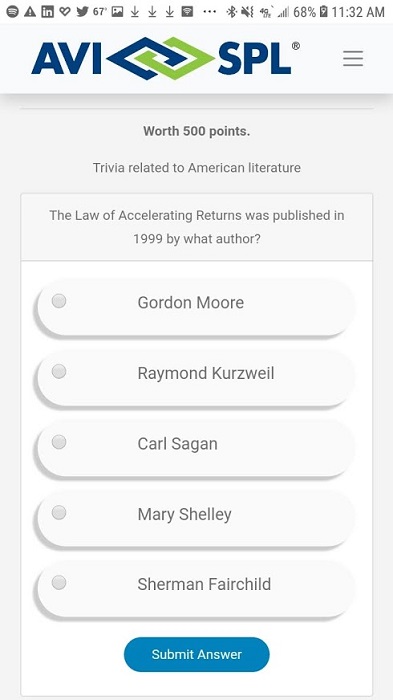Image resolution: width=393 pixels, height=700 pixels.
Task: Tap the 11:32 AM clock
Action: (358, 12)
